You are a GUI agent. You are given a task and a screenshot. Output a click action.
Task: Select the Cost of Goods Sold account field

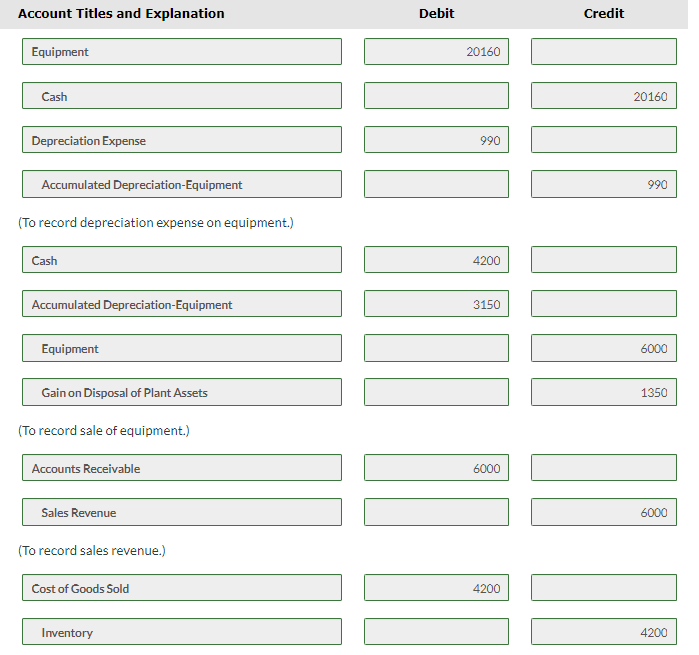(182, 588)
